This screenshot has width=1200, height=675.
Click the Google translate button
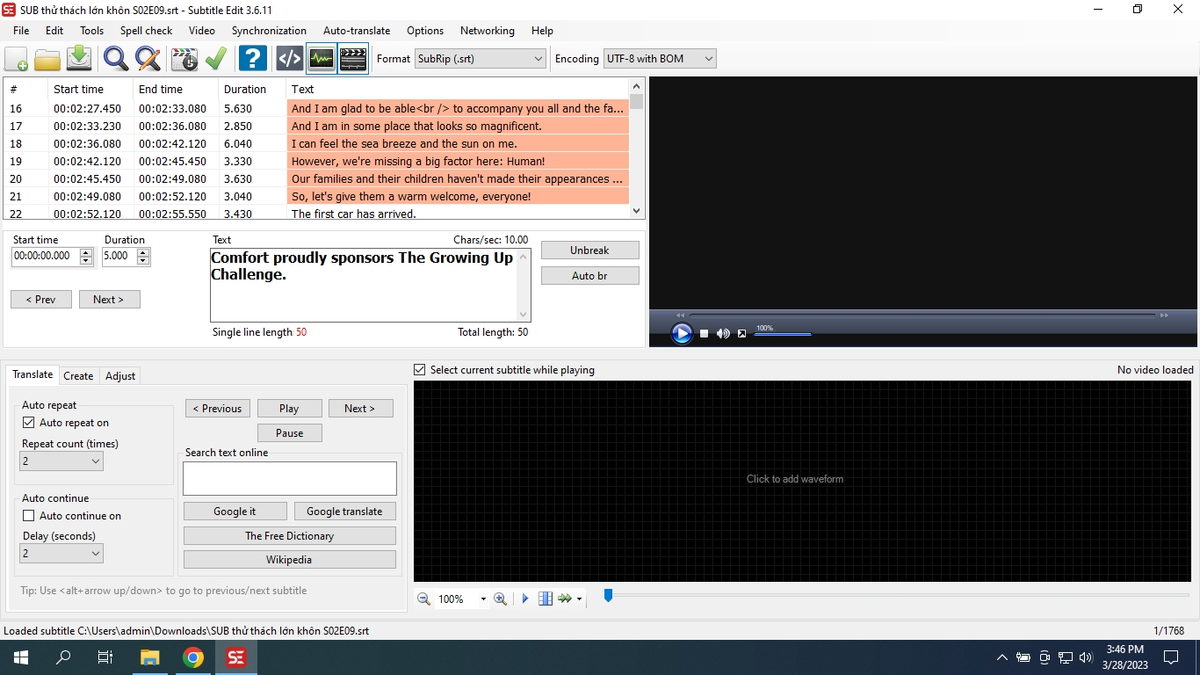[344, 511]
